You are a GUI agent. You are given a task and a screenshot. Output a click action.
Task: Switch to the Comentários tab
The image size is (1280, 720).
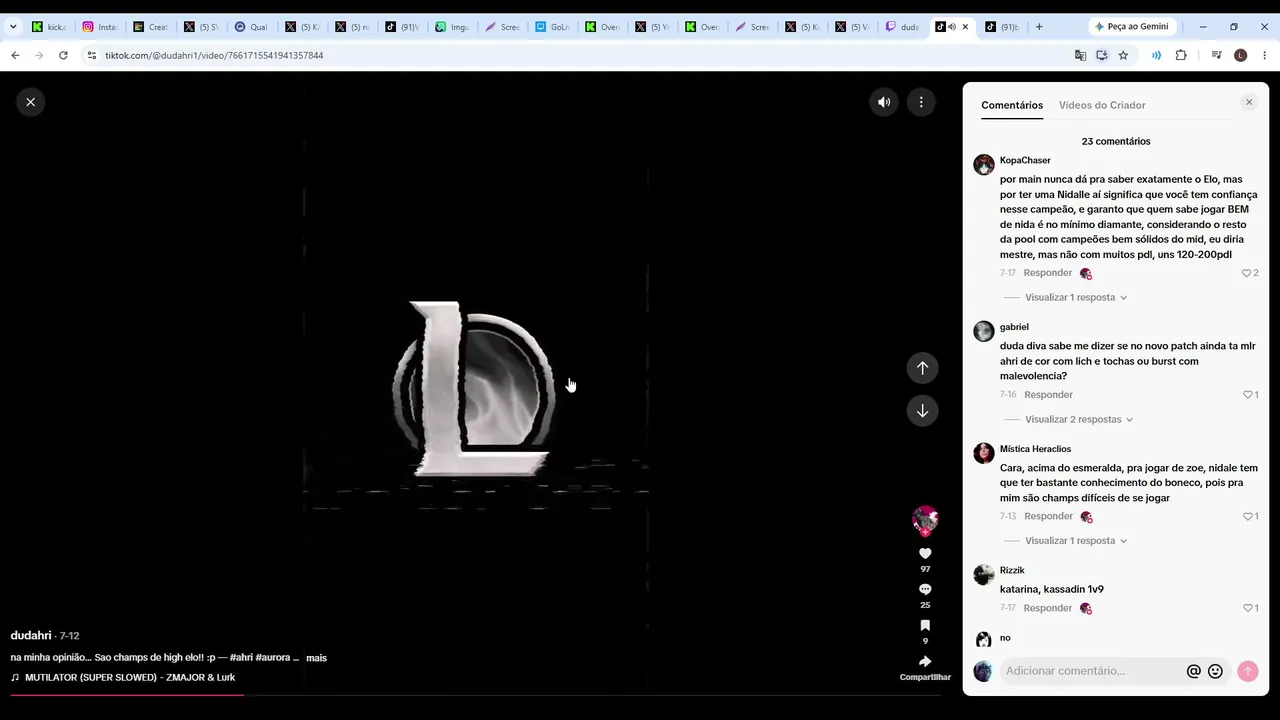point(1012,105)
